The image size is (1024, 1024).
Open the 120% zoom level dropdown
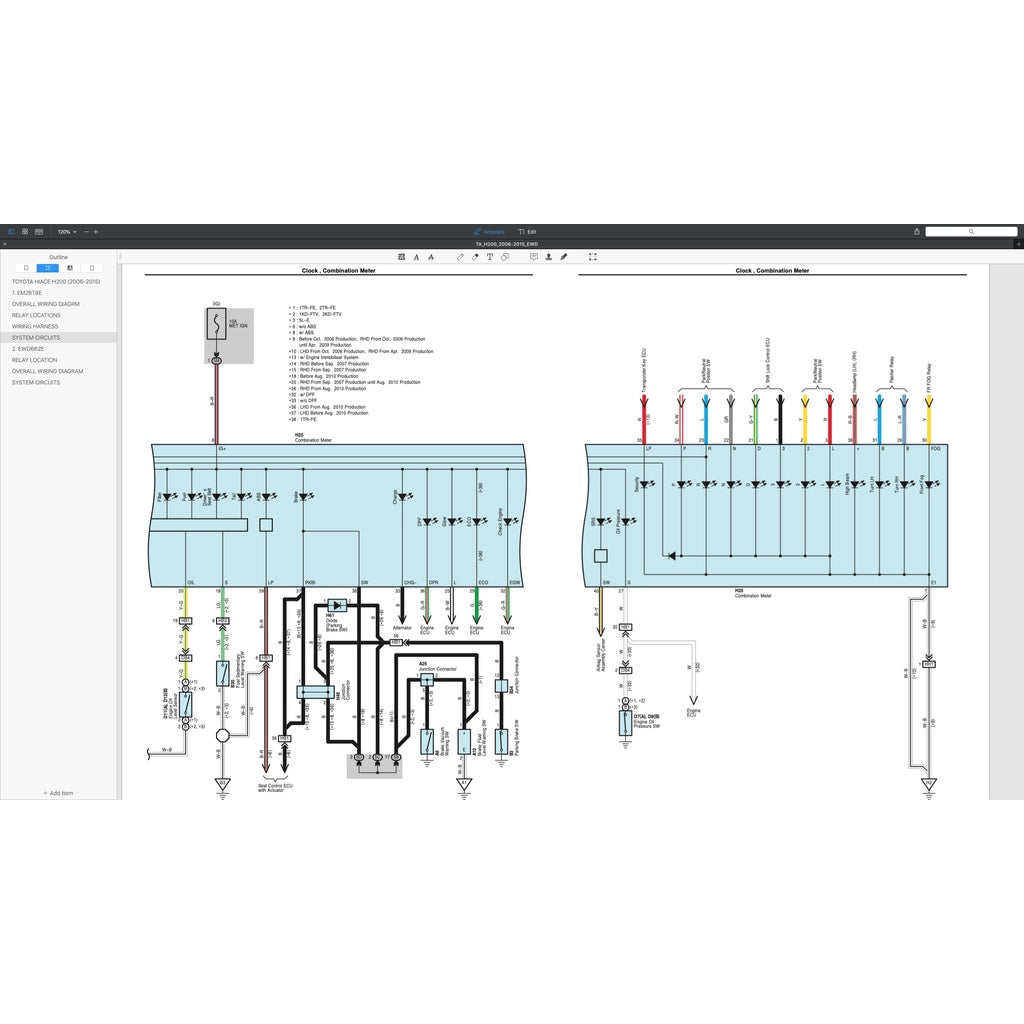tap(66, 231)
